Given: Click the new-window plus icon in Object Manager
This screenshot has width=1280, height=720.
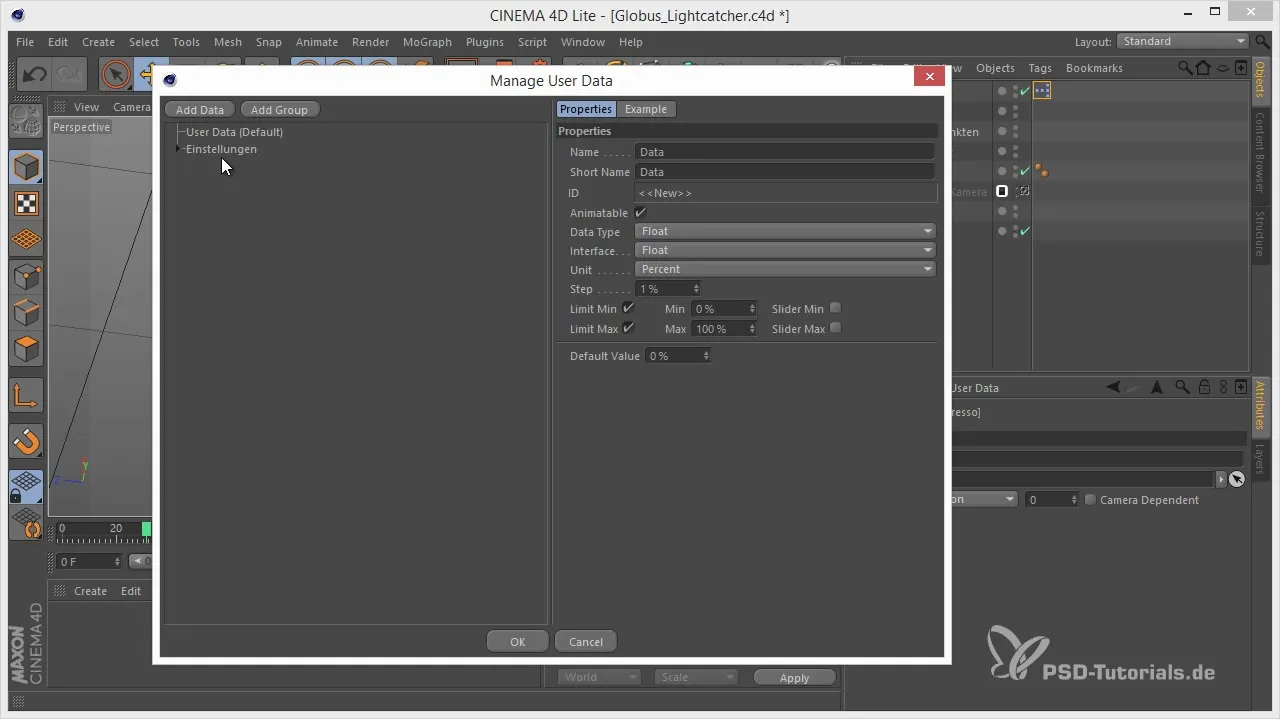Looking at the screenshot, I should tap(1241, 68).
